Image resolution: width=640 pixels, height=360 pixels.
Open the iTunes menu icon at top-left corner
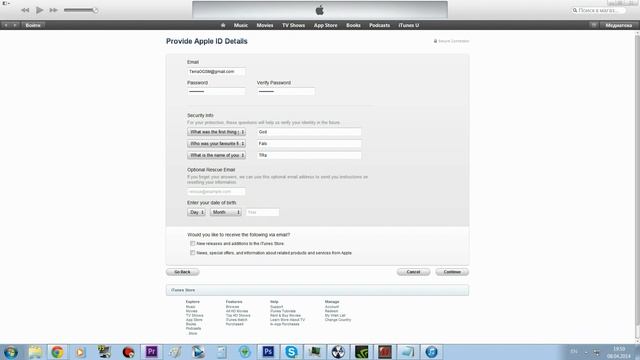(6, 3)
